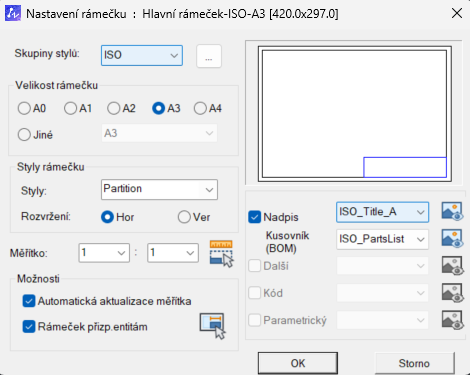Click the Měřítko label
The width and height of the screenshot is (470, 375).
pyautogui.click(x=29, y=253)
